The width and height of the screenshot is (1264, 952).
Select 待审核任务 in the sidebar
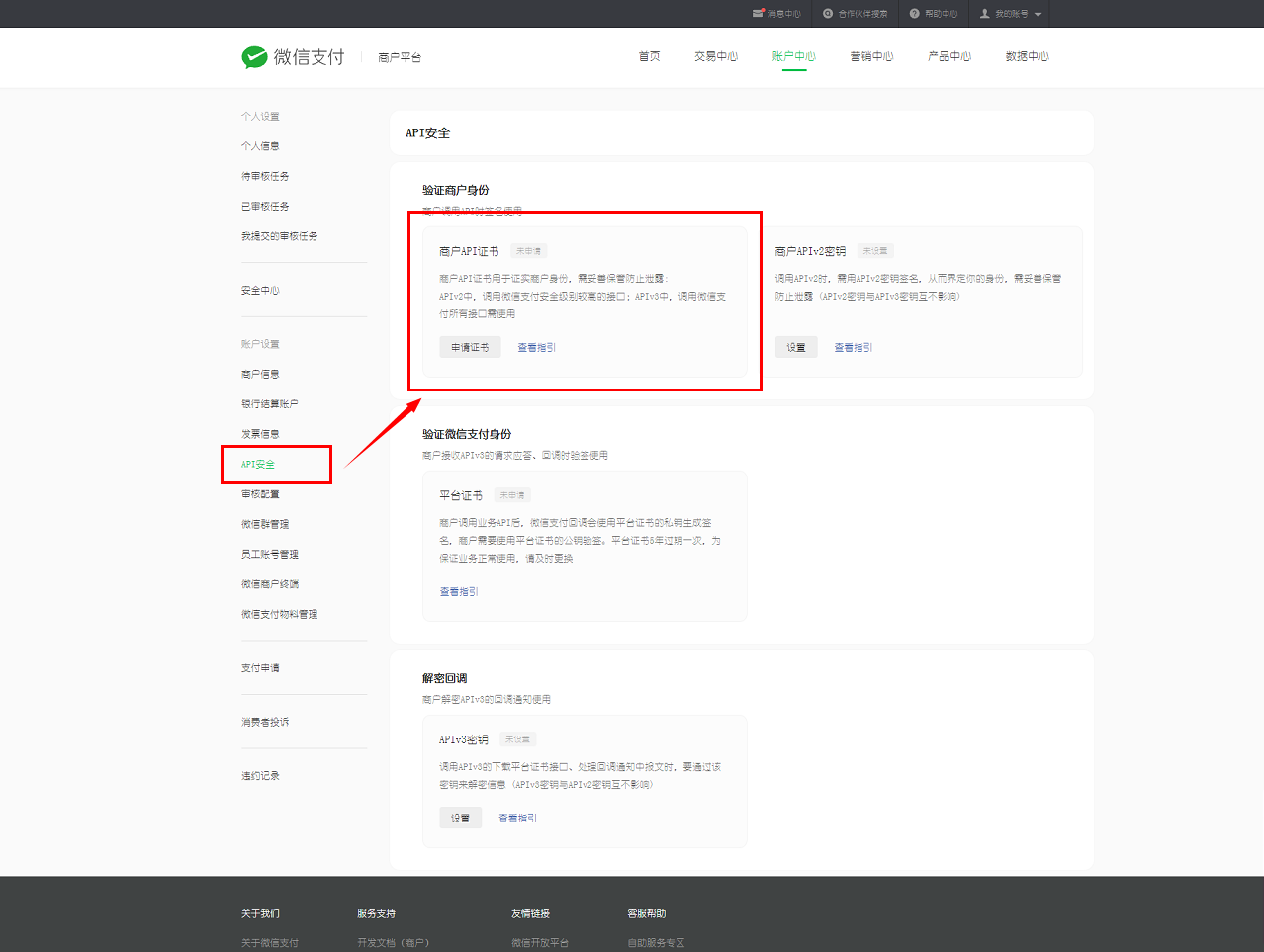[x=265, y=176]
